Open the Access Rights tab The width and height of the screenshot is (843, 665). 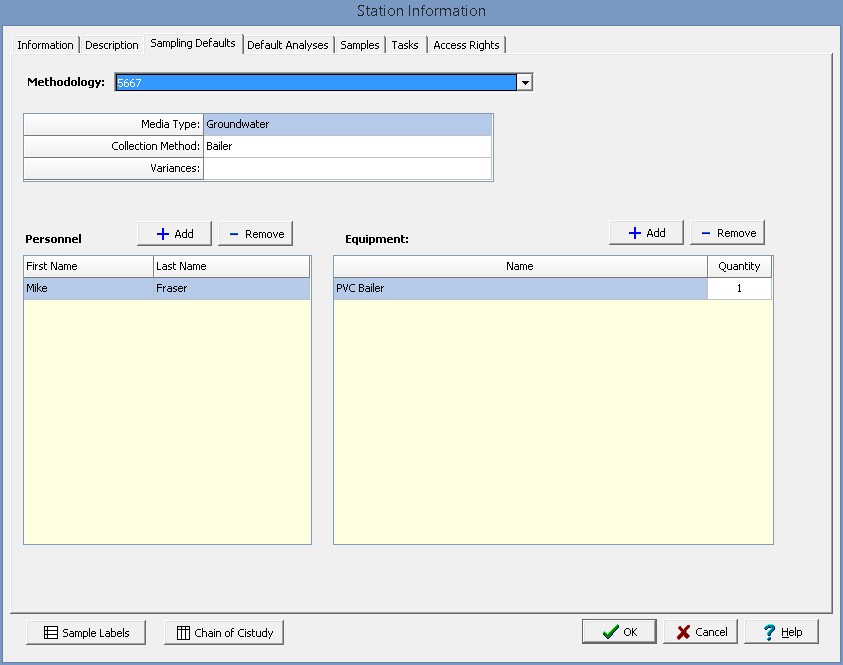click(466, 45)
